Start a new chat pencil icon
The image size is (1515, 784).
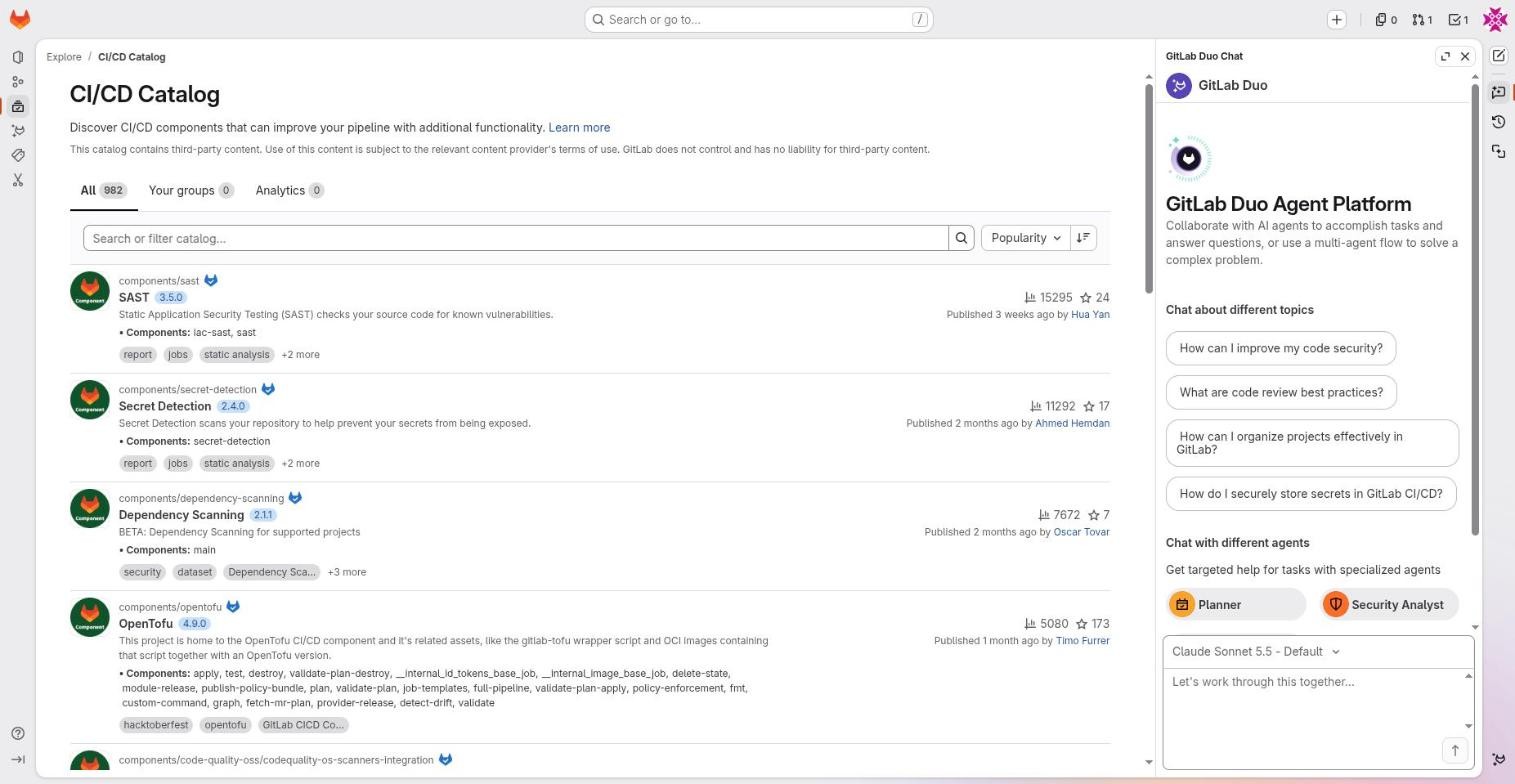click(x=1498, y=56)
